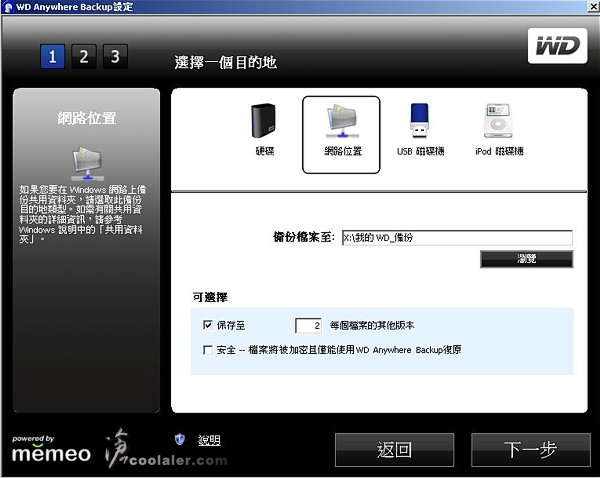Screen dimensions: 600x478
Task: Enable the 安全 encryption checkbox
Action: coord(208,350)
